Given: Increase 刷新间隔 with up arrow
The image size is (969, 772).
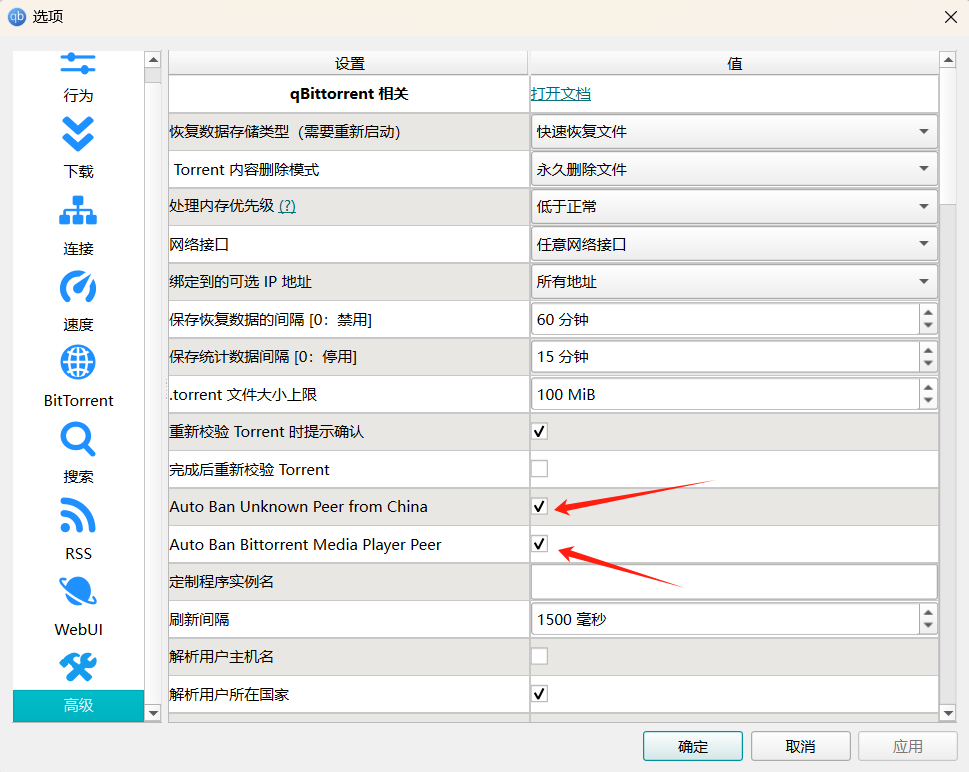Looking at the screenshot, I should (928, 613).
